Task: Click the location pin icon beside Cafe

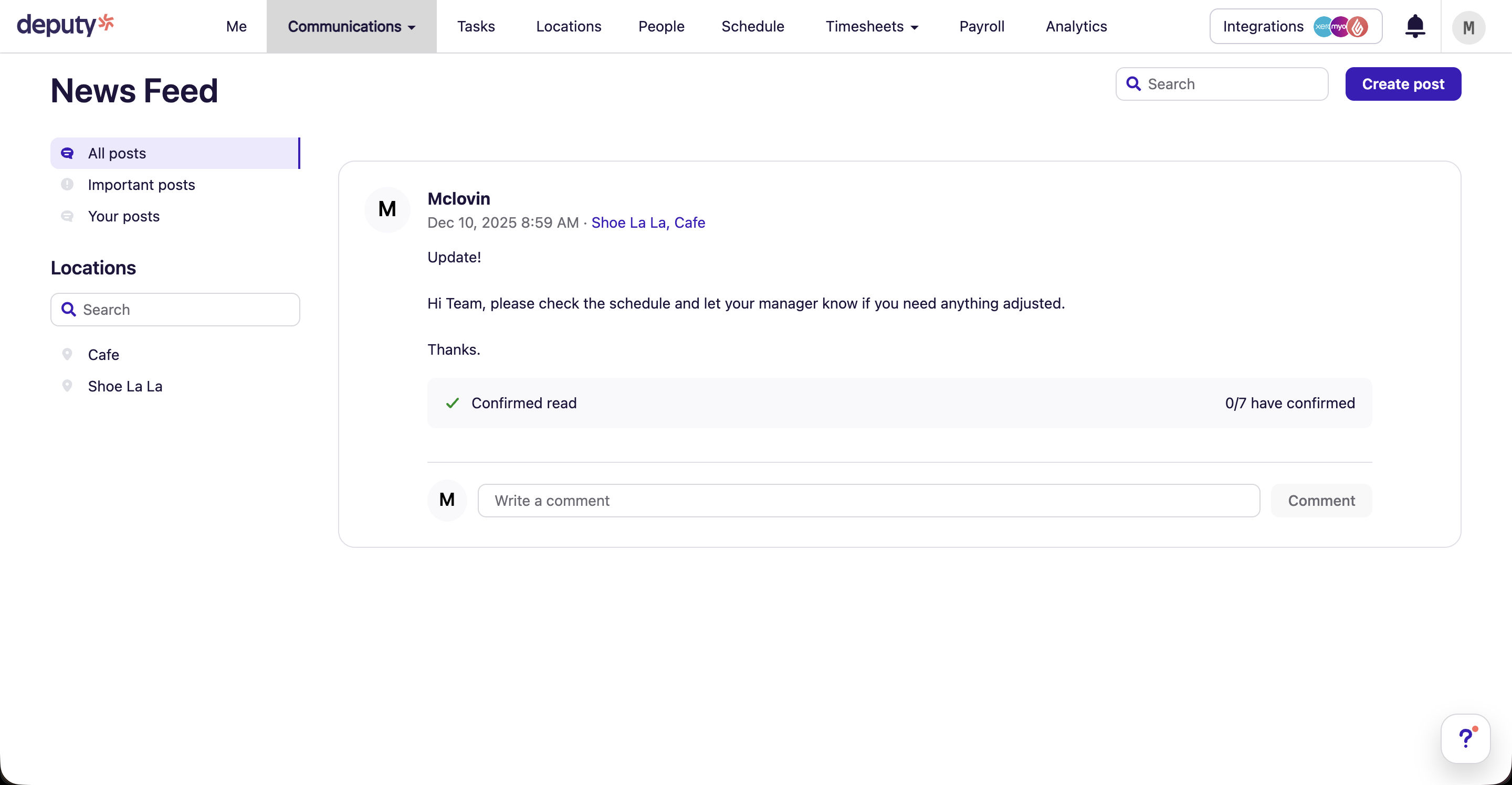Action: click(68, 354)
